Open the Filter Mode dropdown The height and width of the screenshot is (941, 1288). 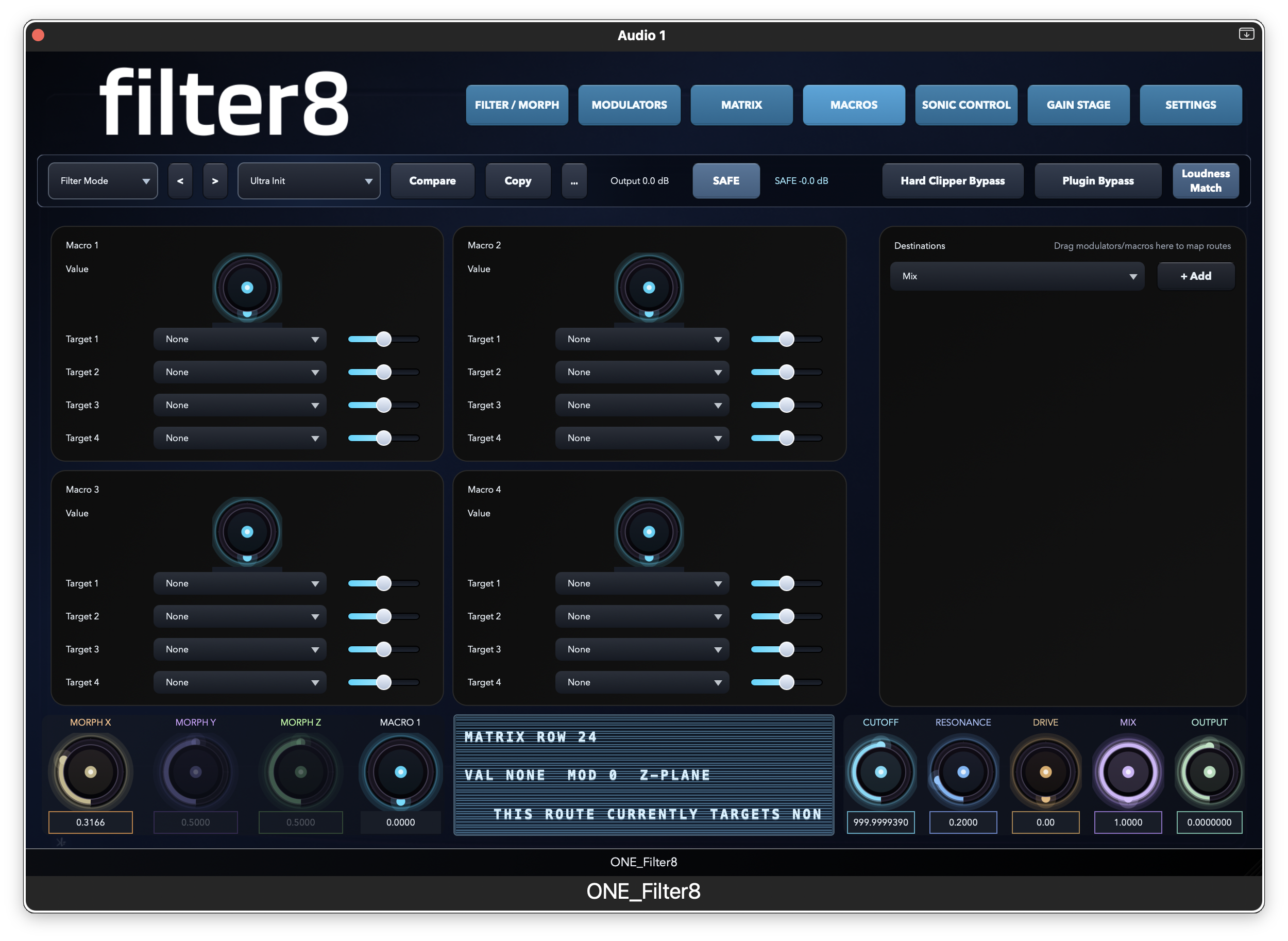[103, 180]
